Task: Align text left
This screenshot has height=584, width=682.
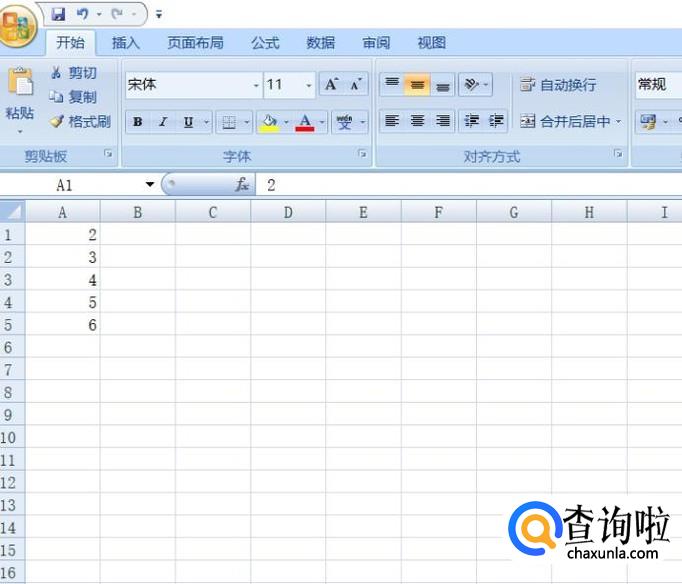Action: click(392, 120)
